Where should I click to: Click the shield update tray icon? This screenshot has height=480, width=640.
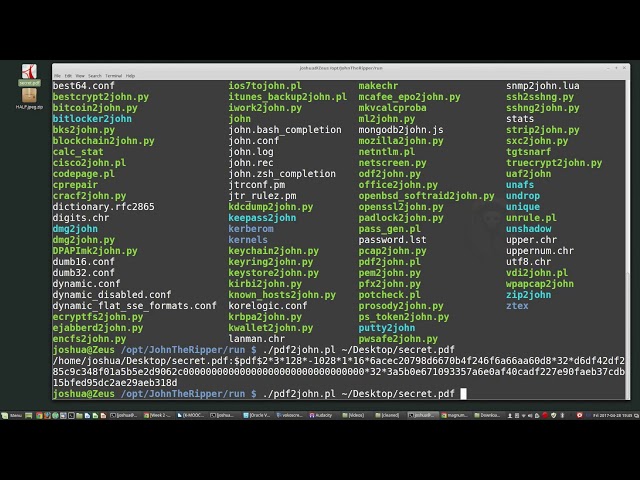(553, 416)
